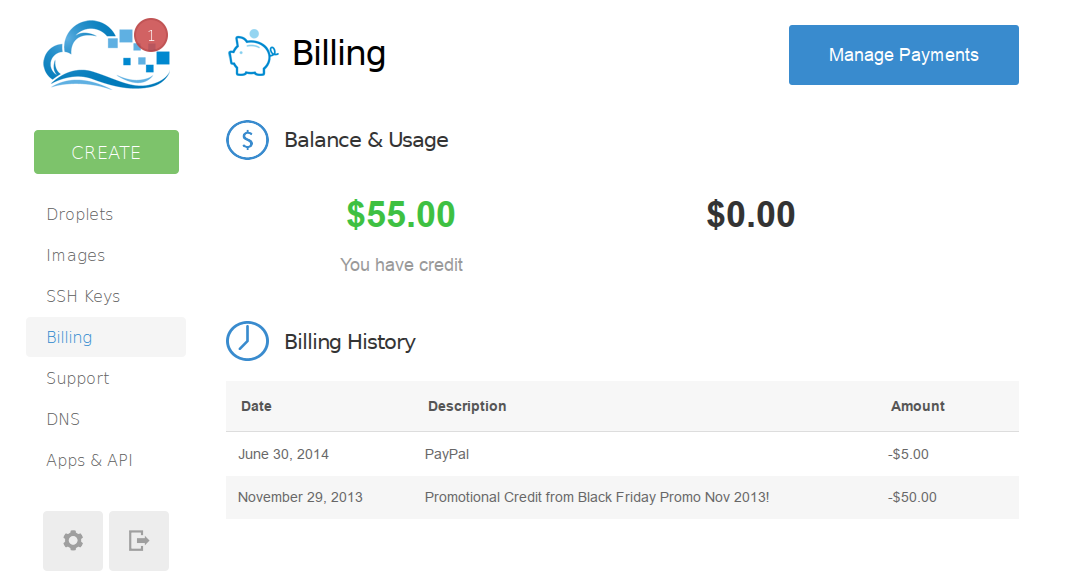Go to Droplets in sidebar

tap(80, 214)
